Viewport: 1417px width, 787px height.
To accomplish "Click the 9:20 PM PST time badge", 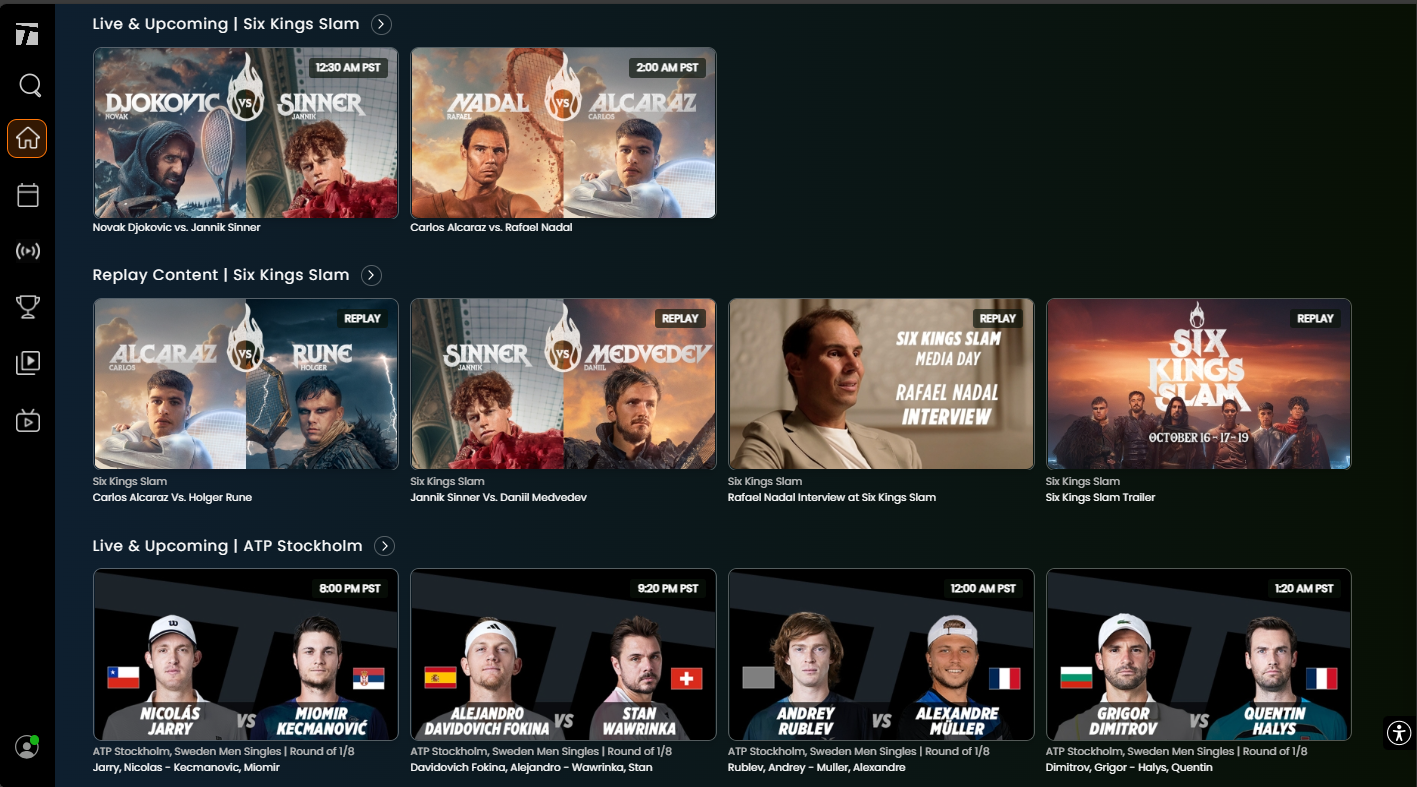I will (x=667, y=589).
